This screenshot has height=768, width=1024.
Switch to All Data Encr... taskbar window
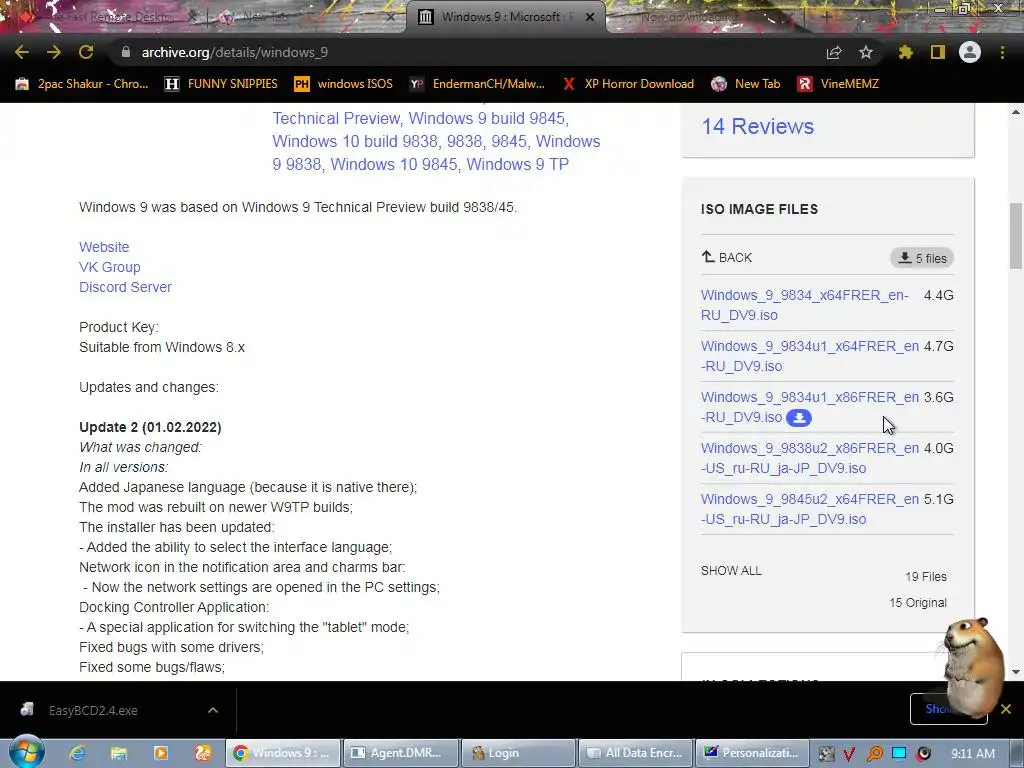pos(635,753)
